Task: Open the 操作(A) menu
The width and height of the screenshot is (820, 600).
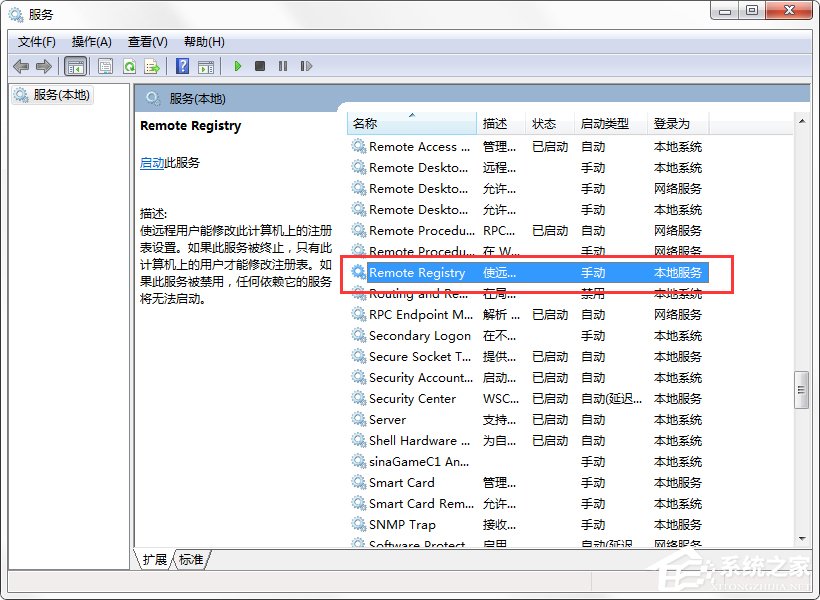Action: (92, 42)
